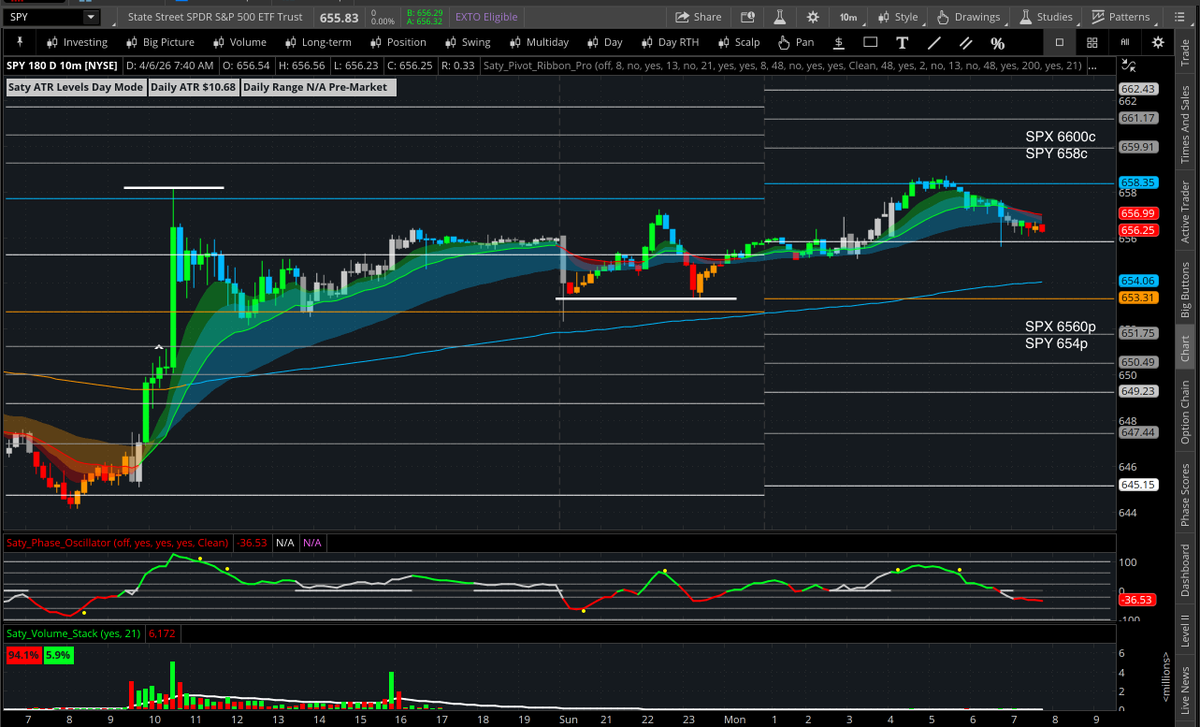
Task: Click the All grid button
Action: [1125, 42]
